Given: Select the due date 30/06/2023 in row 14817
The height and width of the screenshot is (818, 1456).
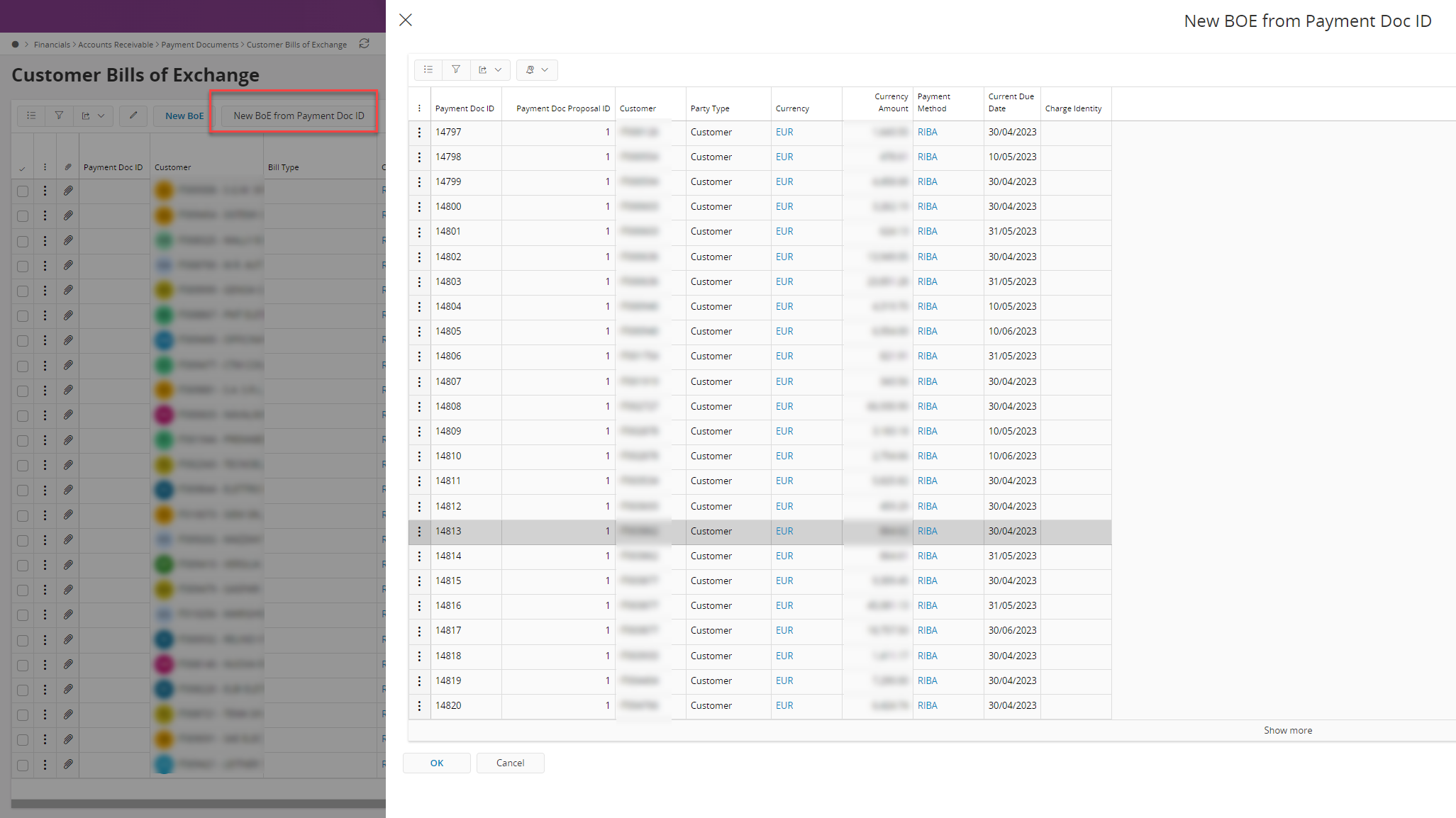Looking at the screenshot, I should tap(1013, 631).
